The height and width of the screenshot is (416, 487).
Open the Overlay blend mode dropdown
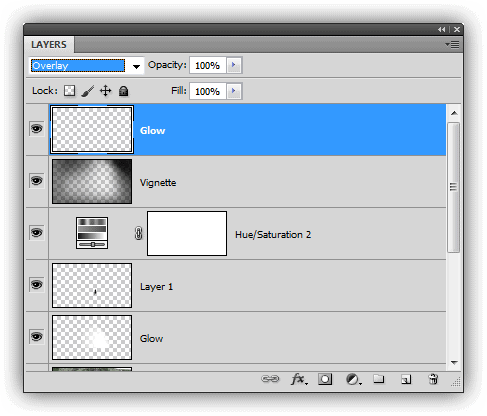tap(87, 66)
